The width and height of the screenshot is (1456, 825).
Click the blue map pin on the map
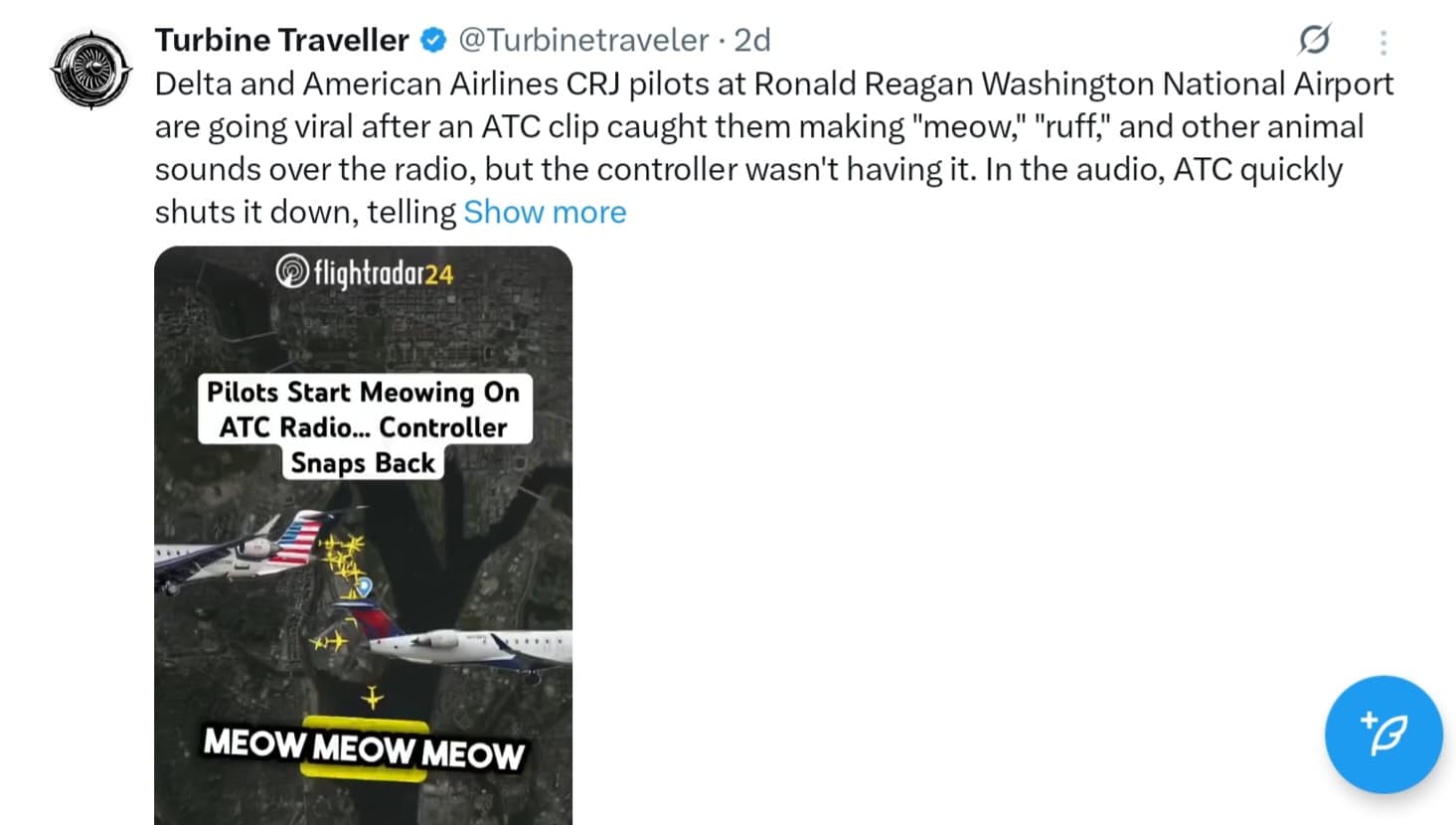point(365,586)
